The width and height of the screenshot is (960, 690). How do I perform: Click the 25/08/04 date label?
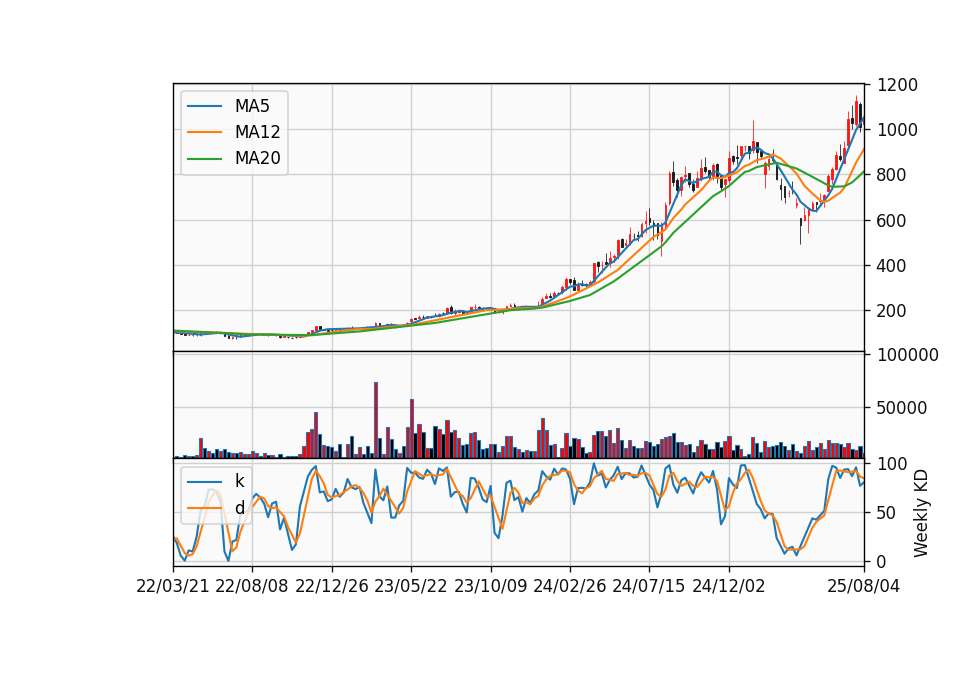863,586
